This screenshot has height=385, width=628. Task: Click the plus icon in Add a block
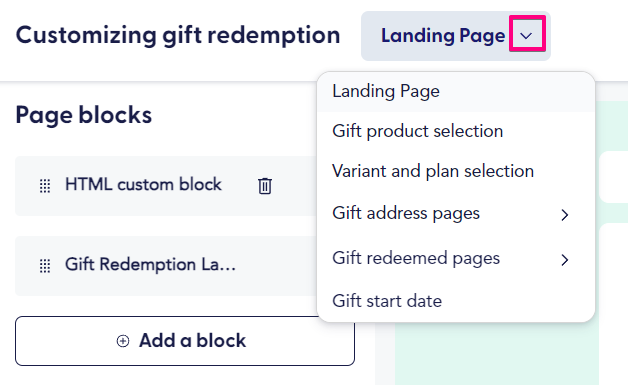[x=123, y=341]
